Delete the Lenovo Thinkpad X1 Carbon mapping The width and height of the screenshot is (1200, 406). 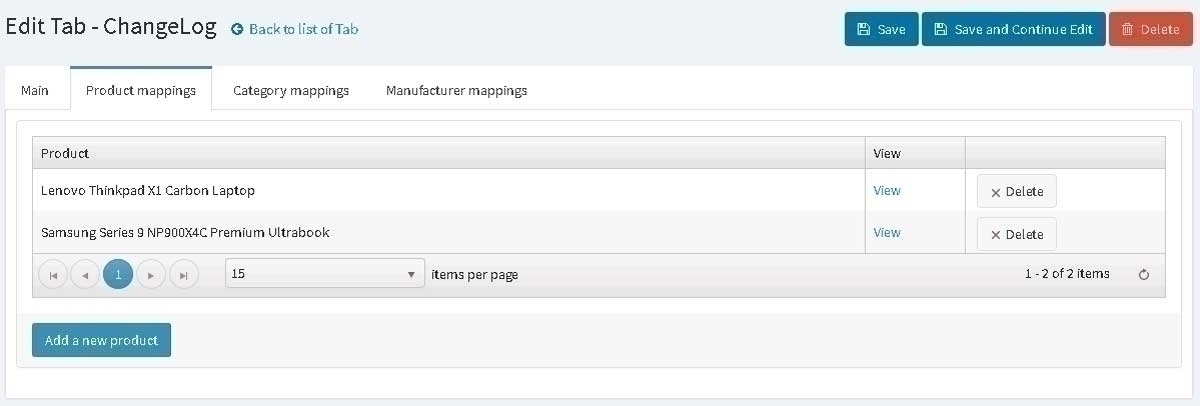click(x=1016, y=191)
